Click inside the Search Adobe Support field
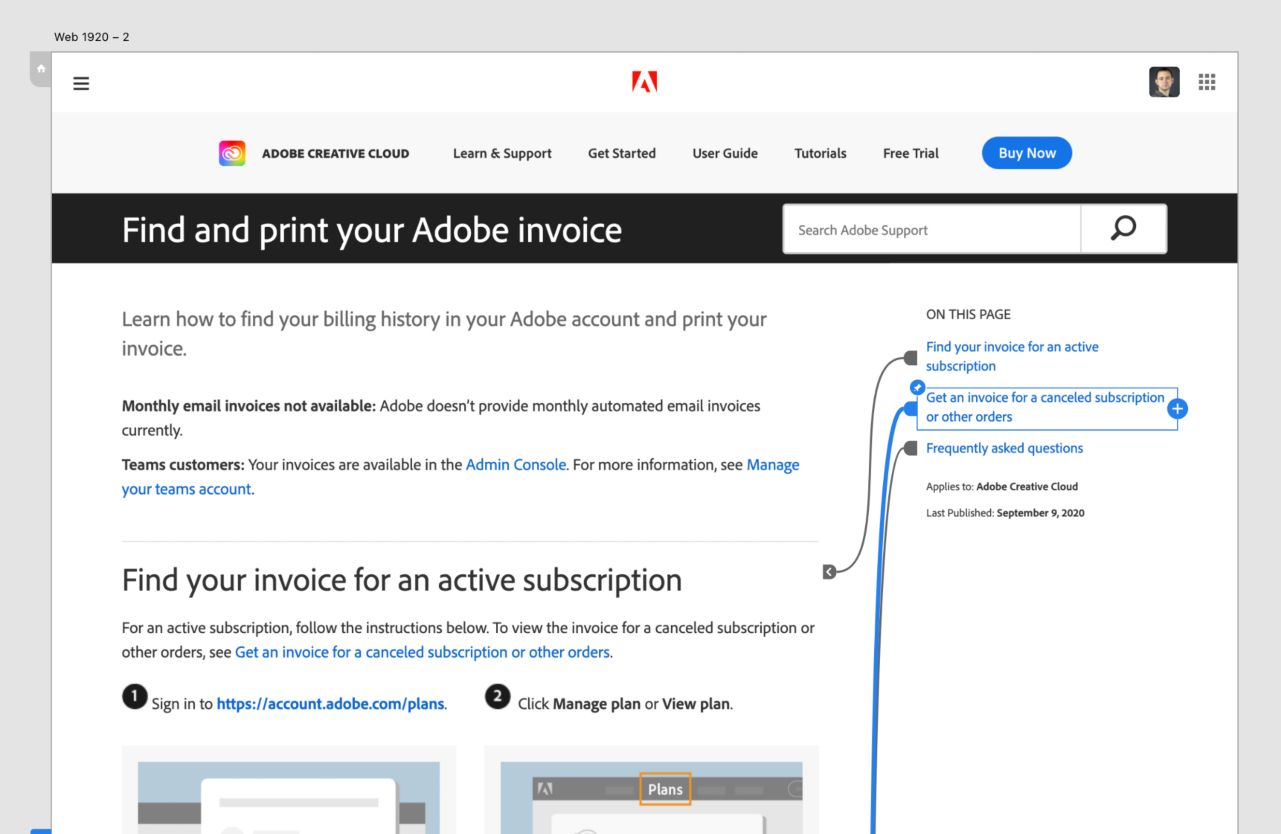The image size is (1281, 834). point(930,229)
